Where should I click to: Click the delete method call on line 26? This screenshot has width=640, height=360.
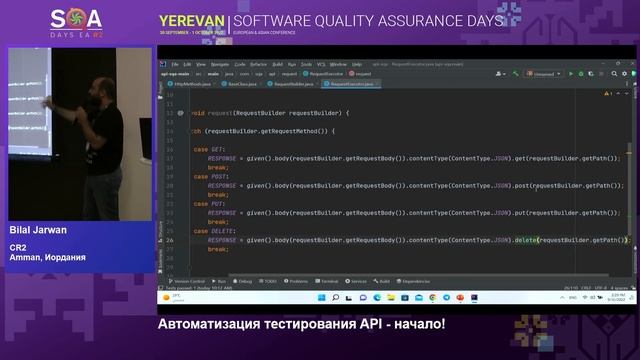[525, 240]
